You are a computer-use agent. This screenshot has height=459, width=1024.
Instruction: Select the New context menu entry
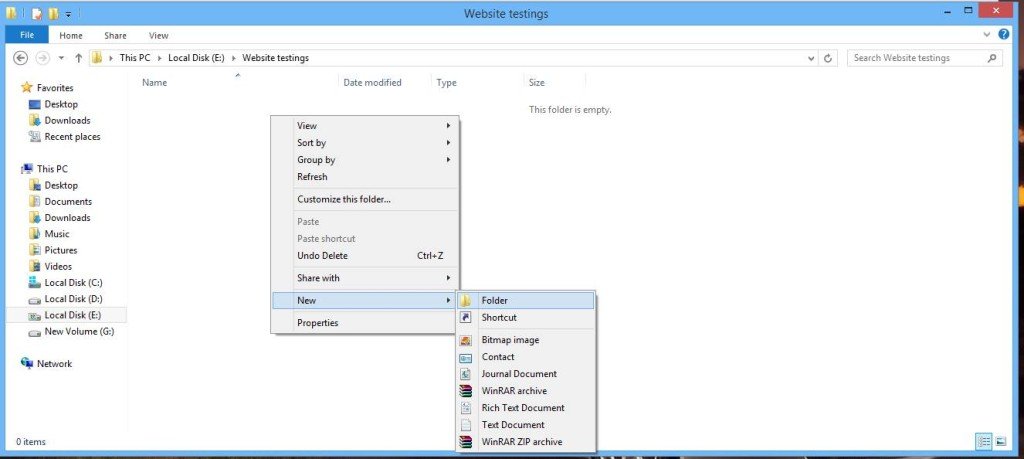coord(365,300)
